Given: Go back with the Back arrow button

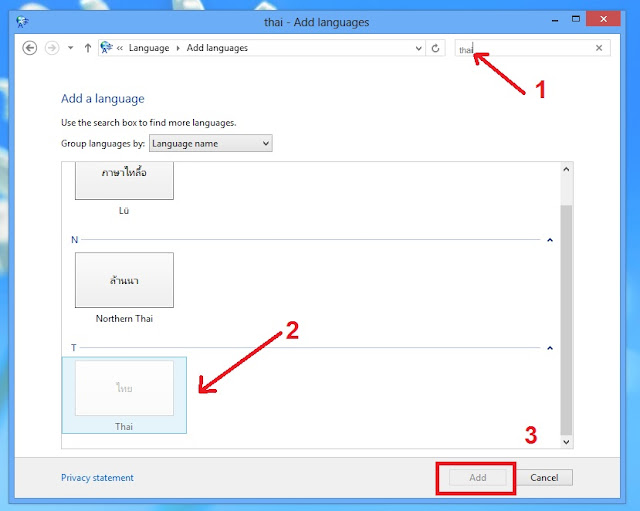Looking at the screenshot, I should 29,48.
